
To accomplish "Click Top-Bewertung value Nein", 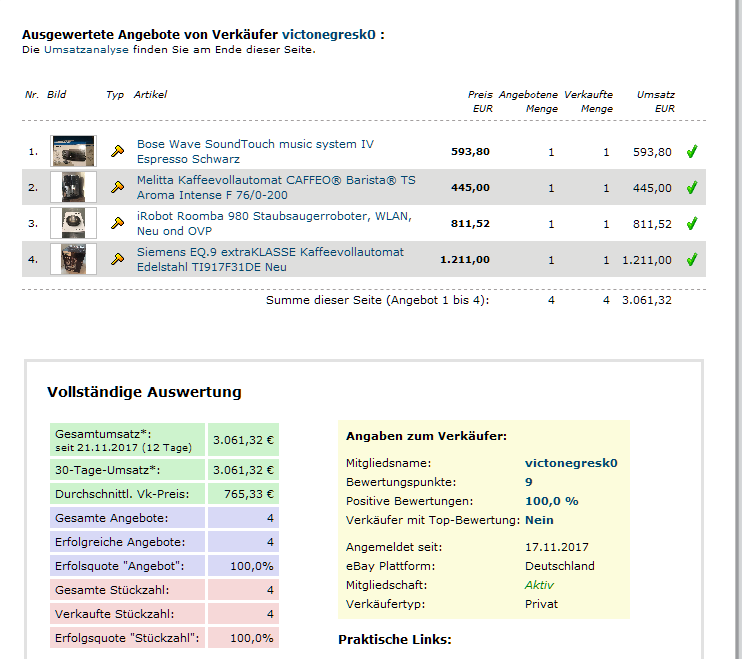I will click(x=539, y=520).
